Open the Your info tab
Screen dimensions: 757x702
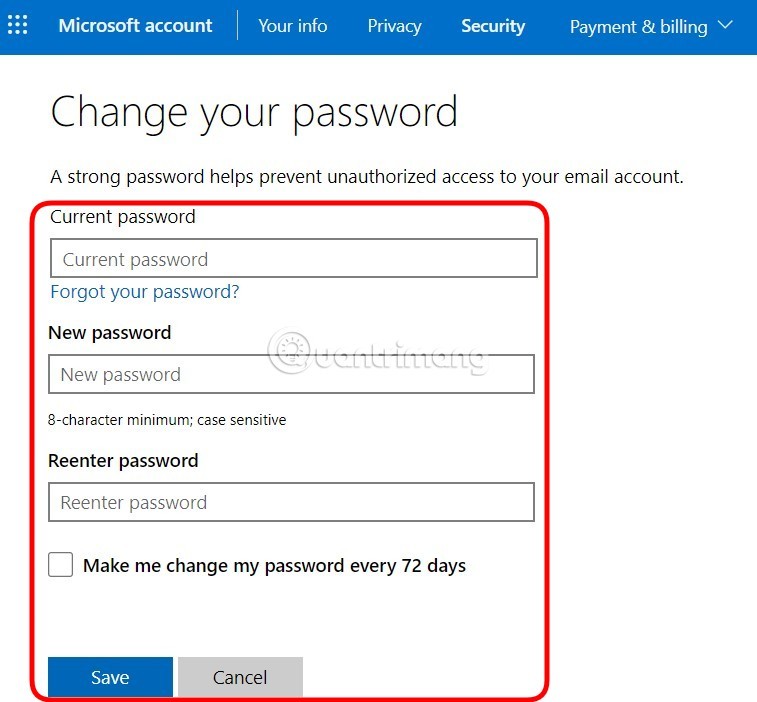click(292, 26)
